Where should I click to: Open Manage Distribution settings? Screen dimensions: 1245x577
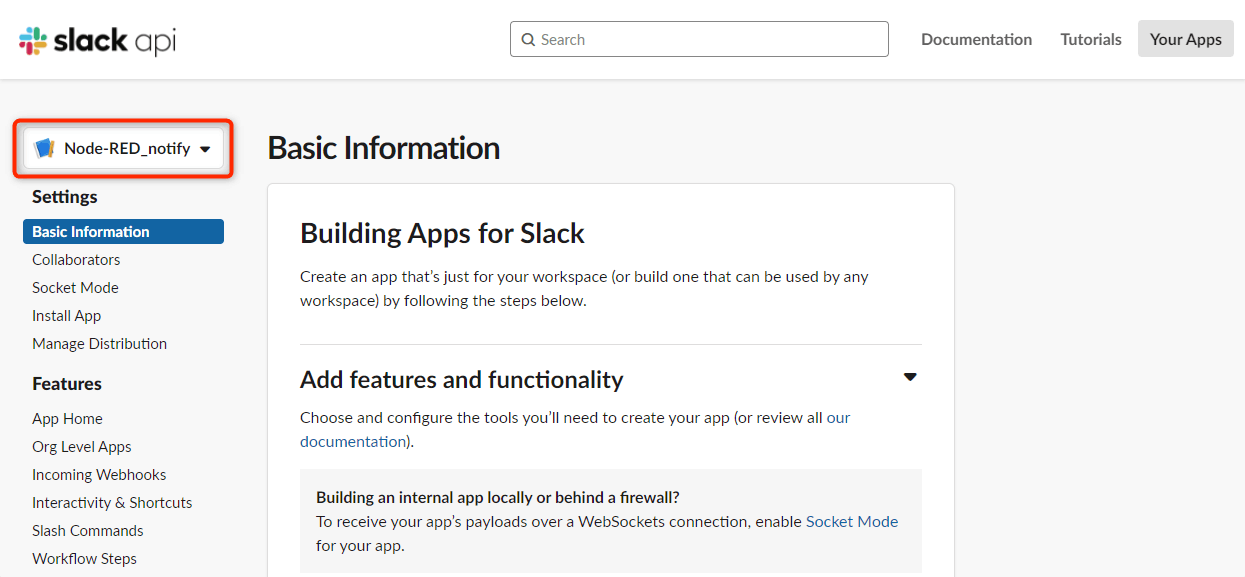(99, 343)
